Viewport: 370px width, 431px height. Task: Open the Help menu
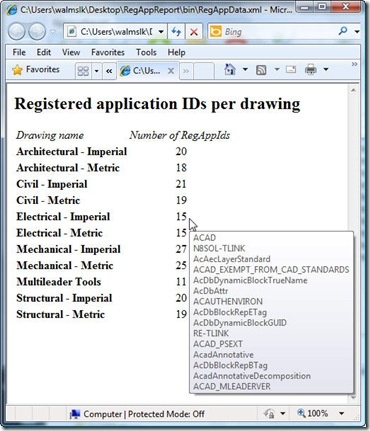pos(176,52)
